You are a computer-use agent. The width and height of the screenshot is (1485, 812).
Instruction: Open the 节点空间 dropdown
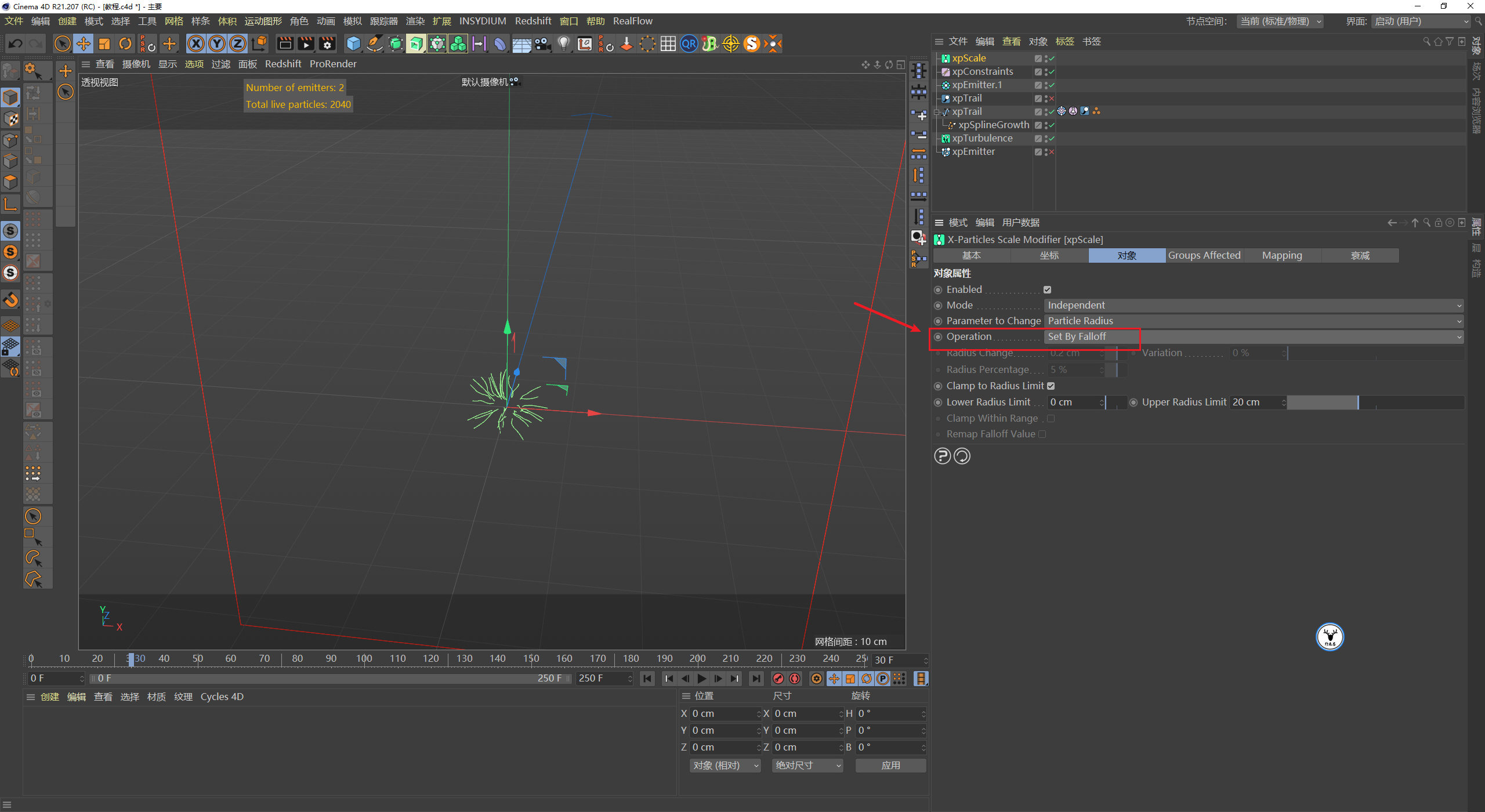pos(1281,21)
